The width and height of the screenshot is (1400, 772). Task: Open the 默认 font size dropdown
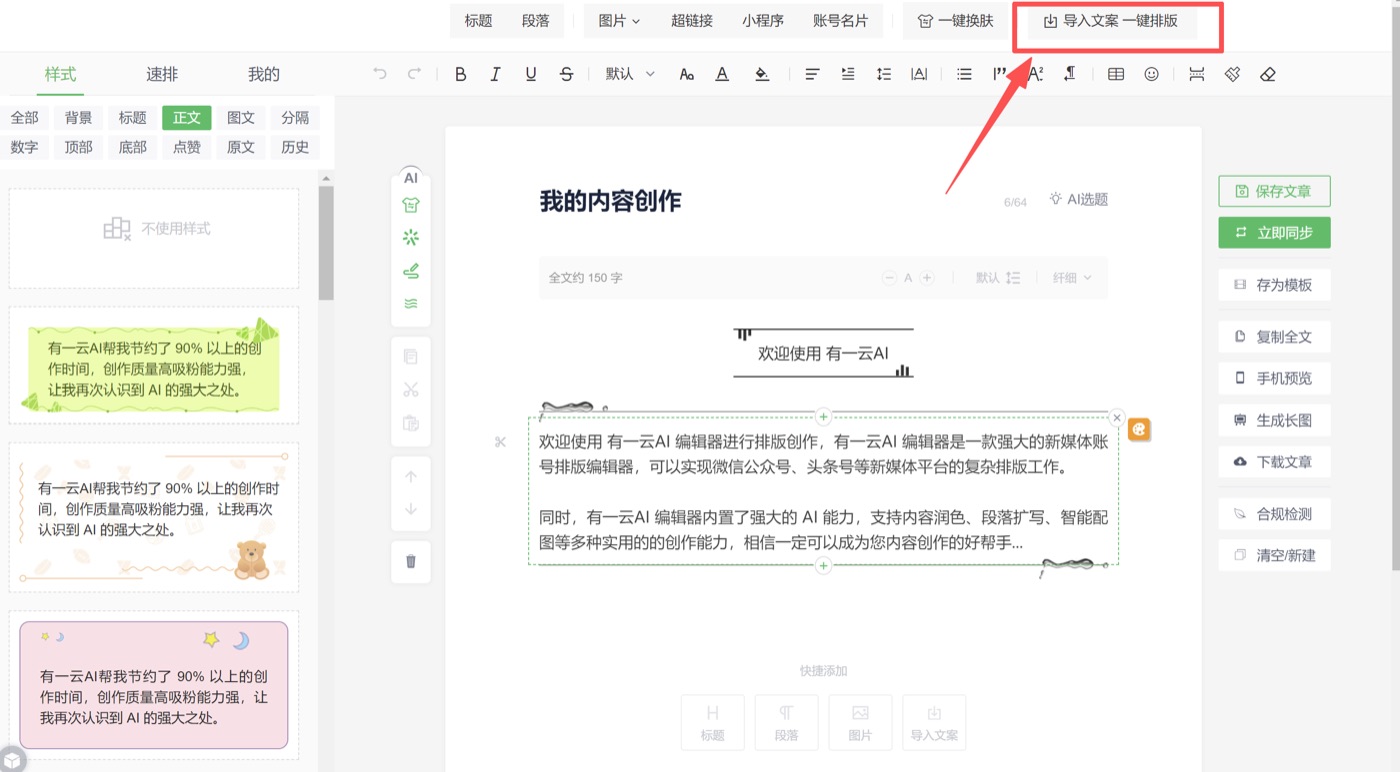(630, 74)
